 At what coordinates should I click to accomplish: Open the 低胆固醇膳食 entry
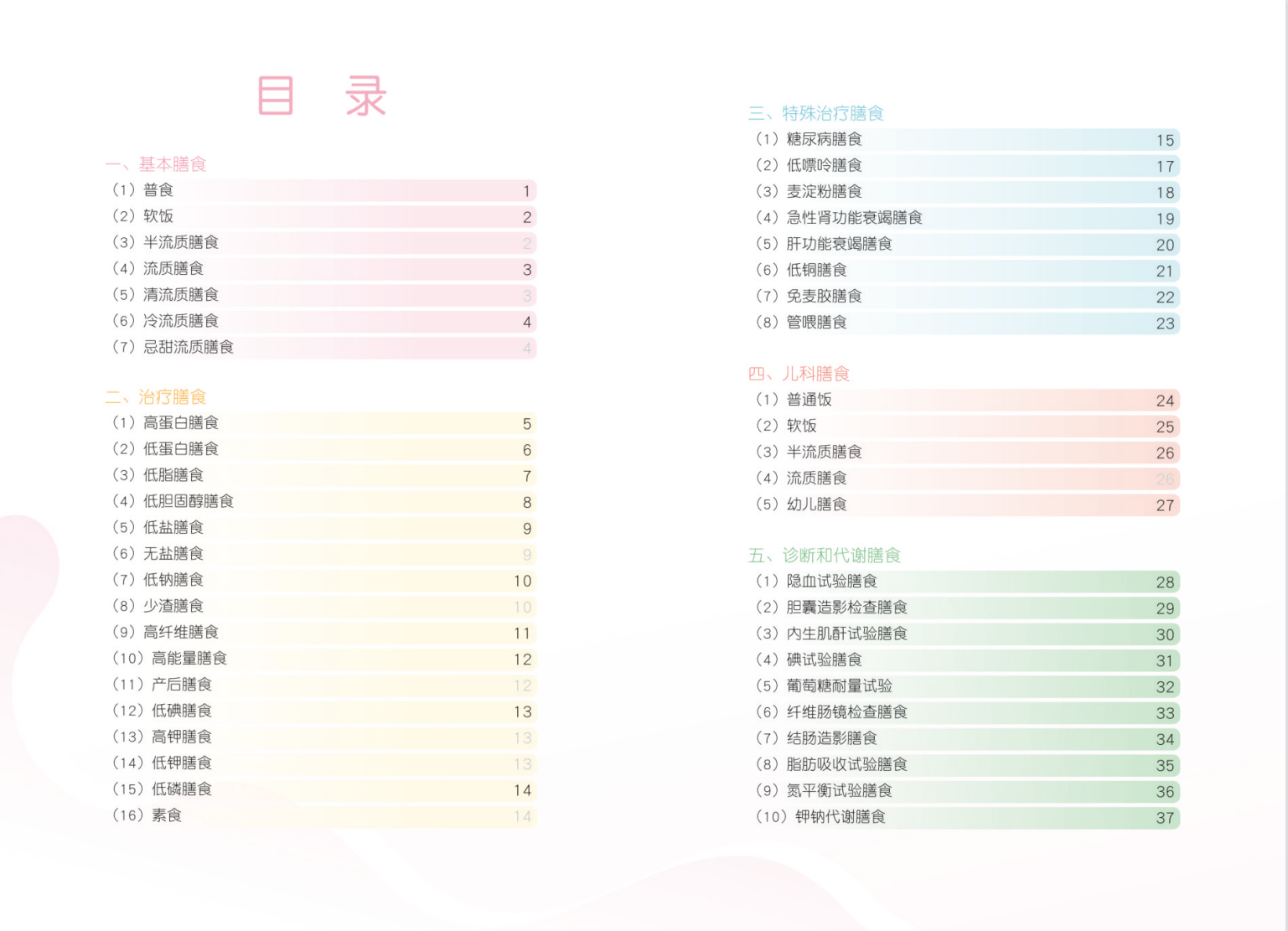[x=188, y=501]
